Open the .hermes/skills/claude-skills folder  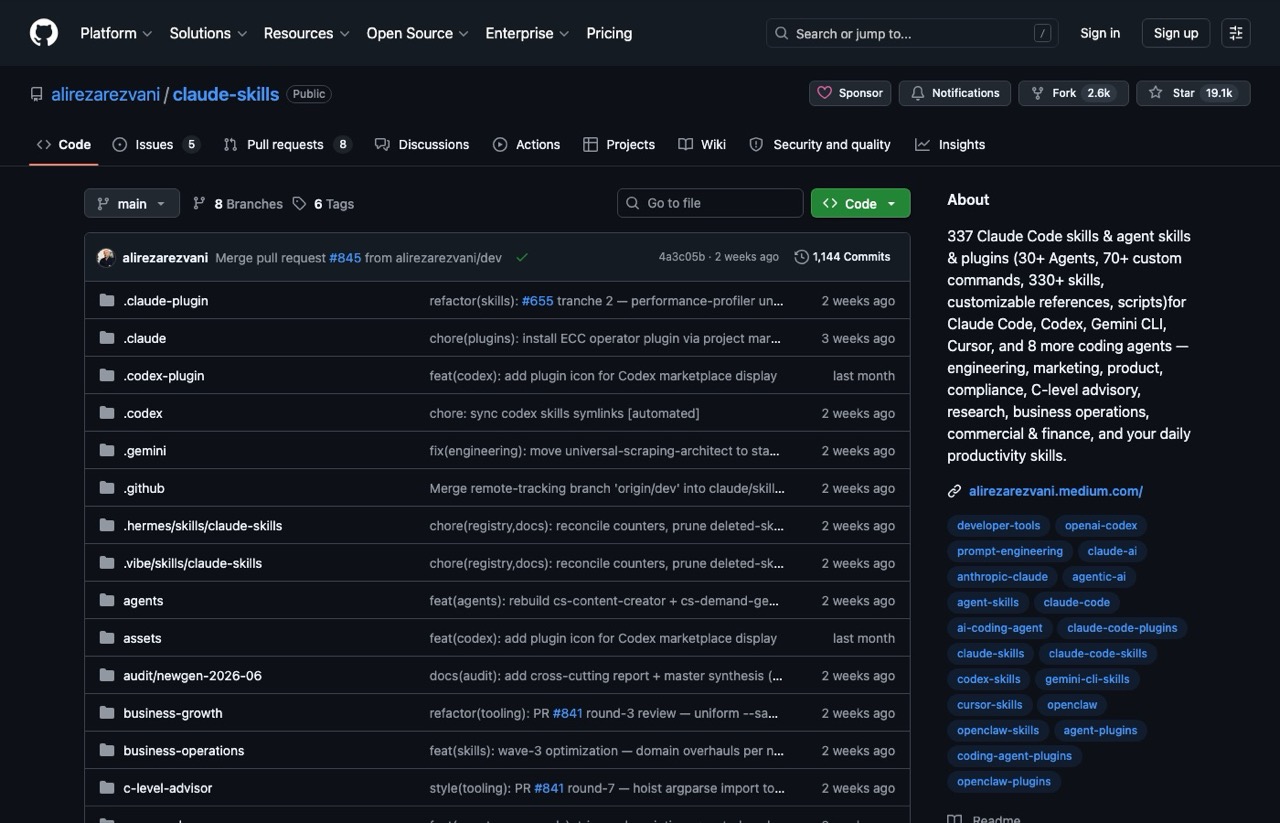pyautogui.click(x=203, y=525)
